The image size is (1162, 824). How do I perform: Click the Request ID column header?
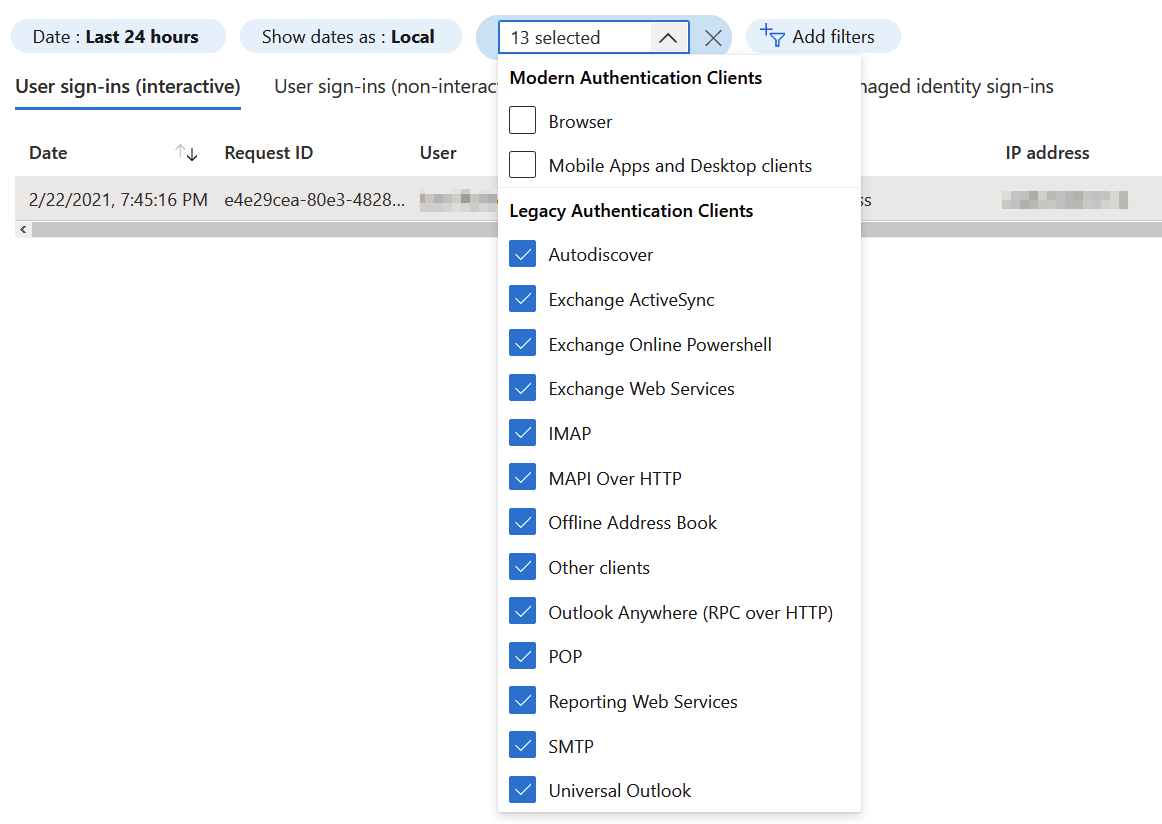tap(269, 153)
